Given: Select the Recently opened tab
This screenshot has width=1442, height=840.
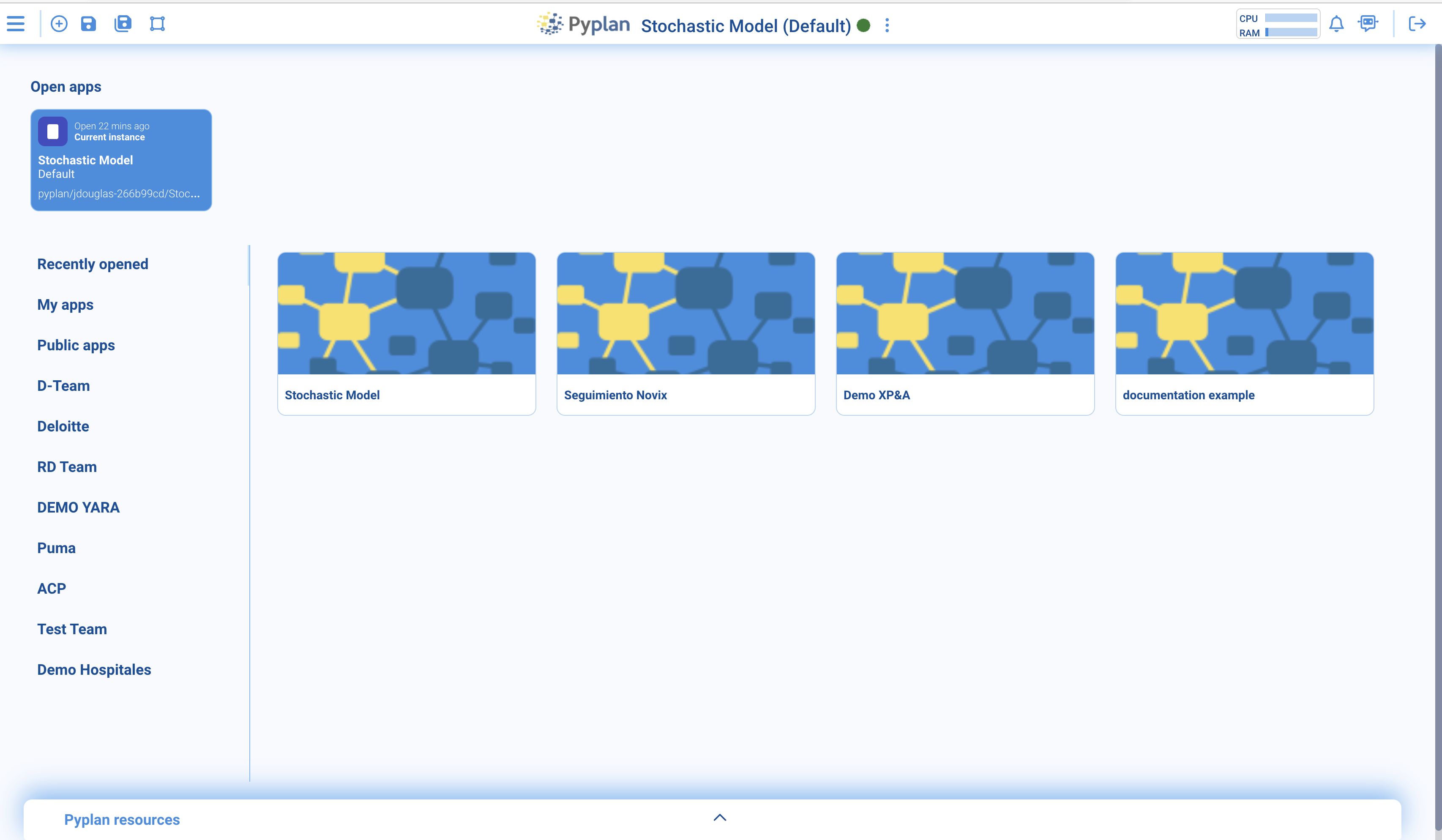Looking at the screenshot, I should (x=93, y=264).
